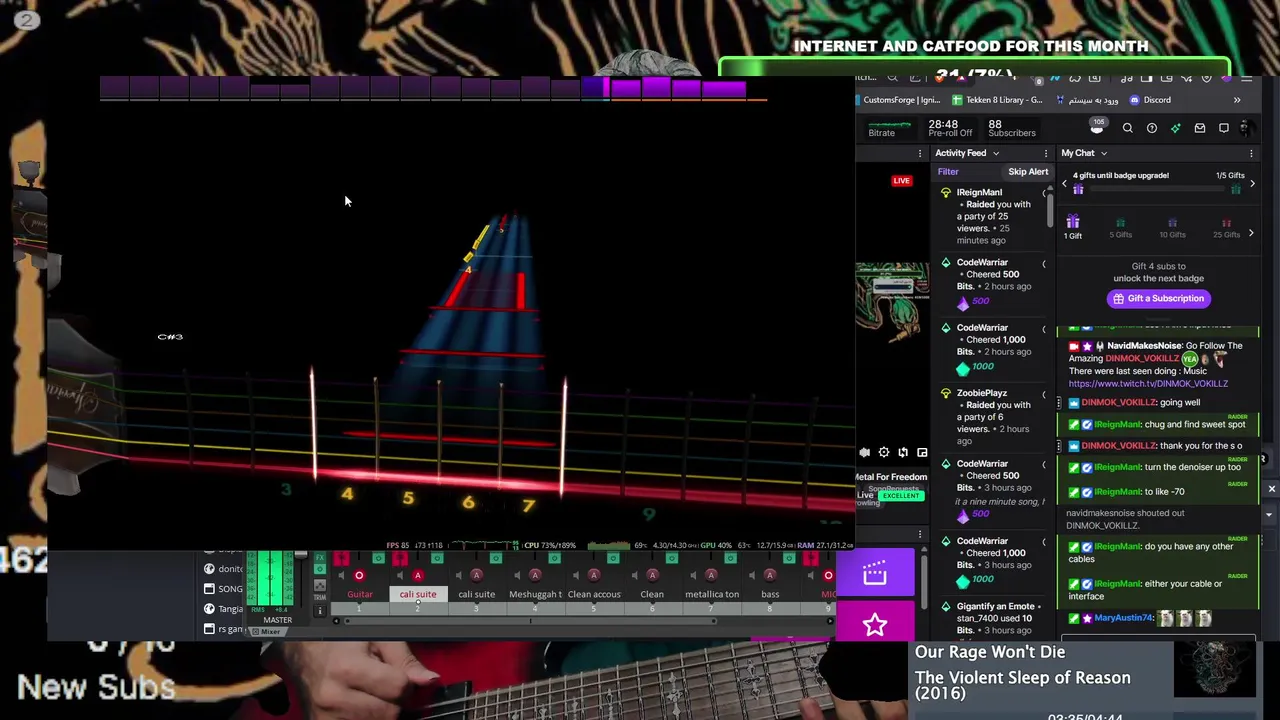Open the notifications icon showing 105

coord(1097,127)
